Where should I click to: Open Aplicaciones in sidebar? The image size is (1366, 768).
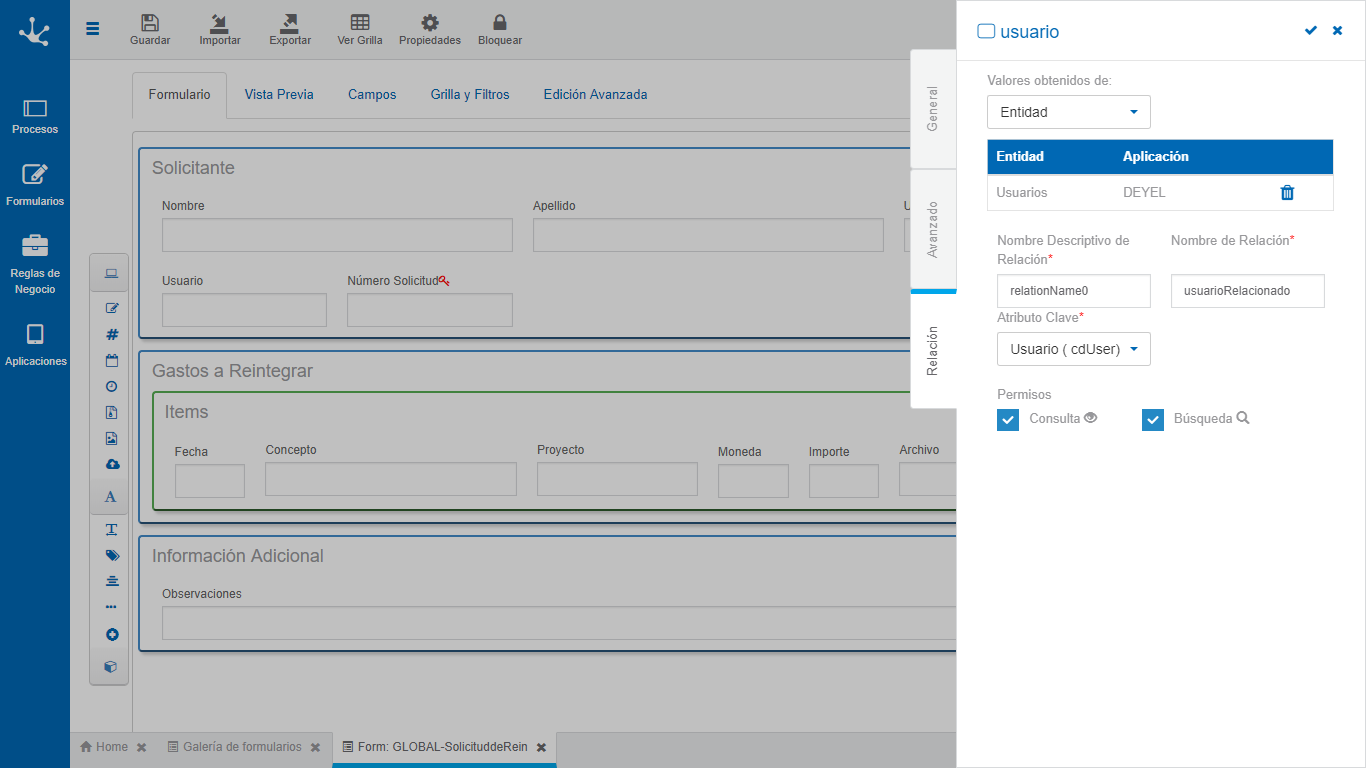pos(35,346)
